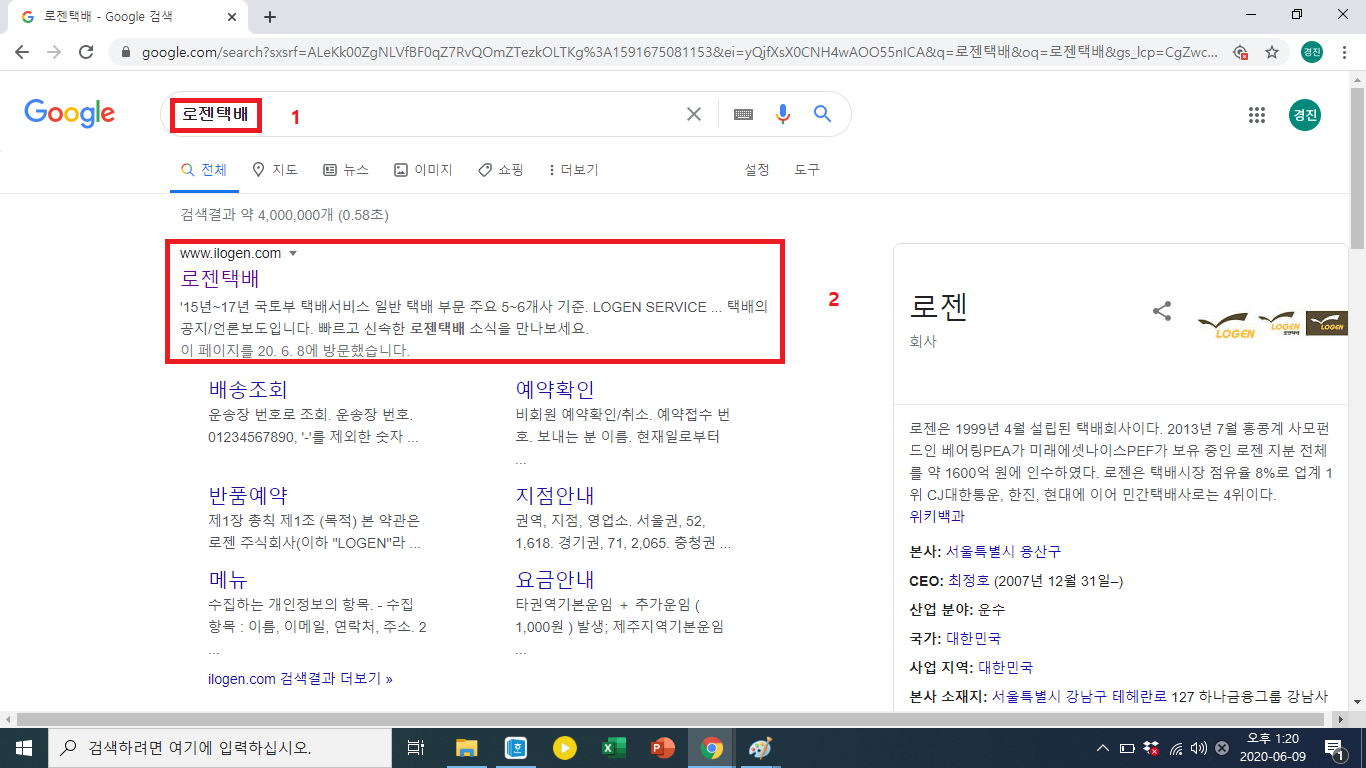Click the 국가 대한민국 link
The image size is (1366, 768).
pyautogui.click(x=973, y=638)
